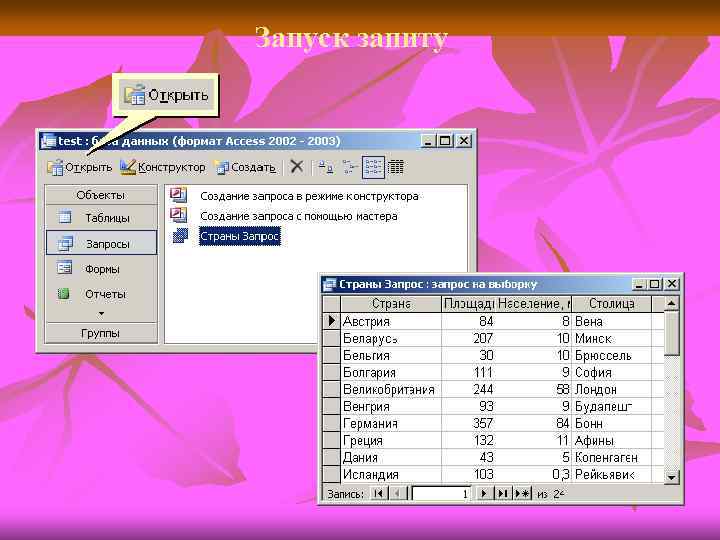Click the Великобритания cell

click(391, 389)
